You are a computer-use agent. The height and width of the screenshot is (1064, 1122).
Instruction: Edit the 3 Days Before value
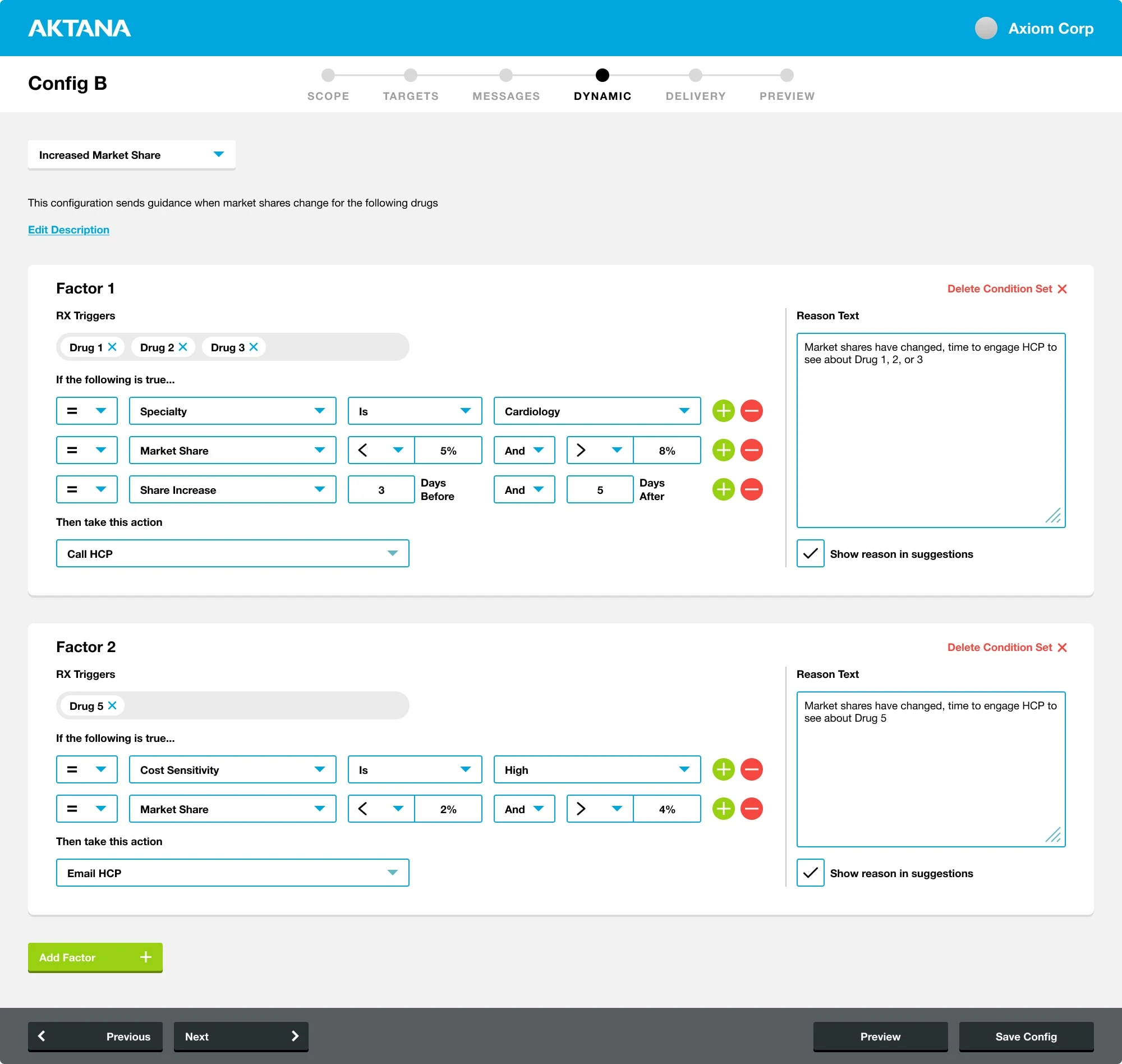tap(381, 489)
